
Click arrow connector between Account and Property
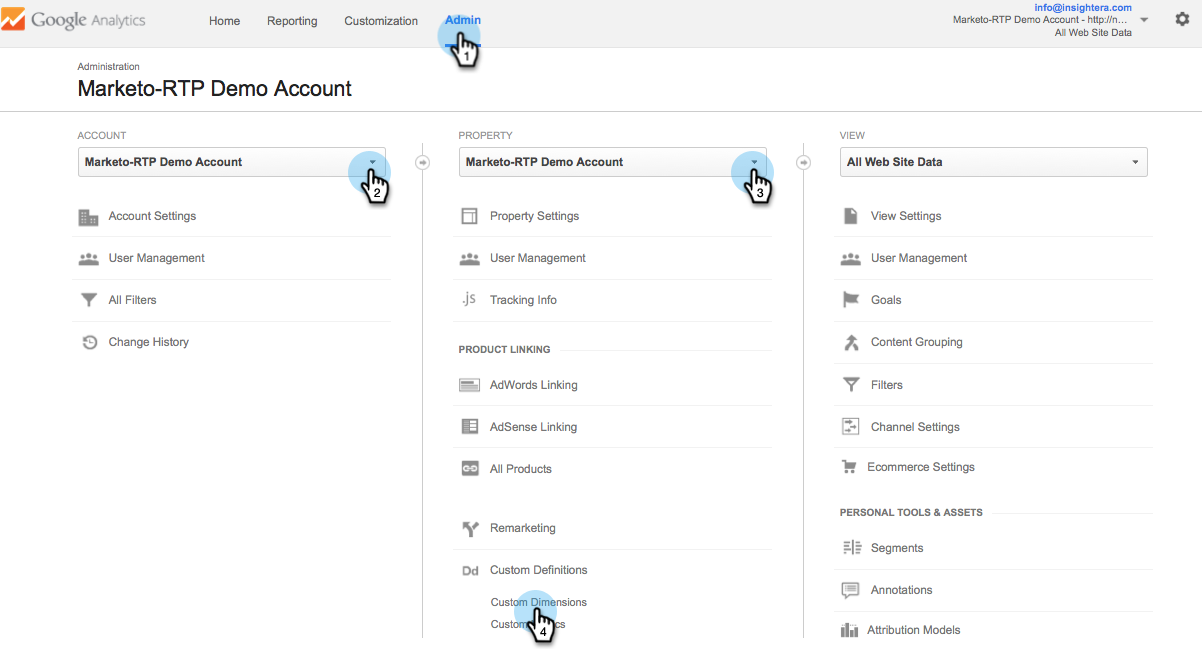(x=422, y=162)
